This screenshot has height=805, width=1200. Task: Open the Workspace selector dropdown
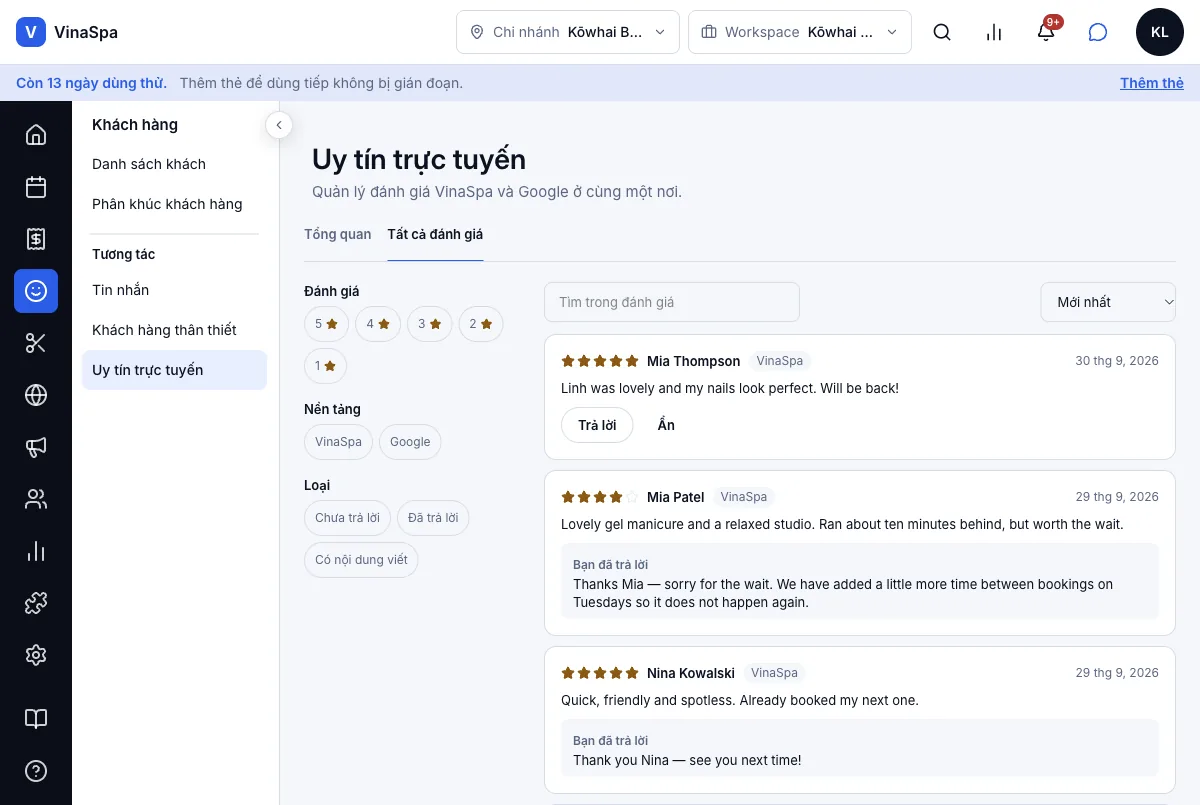point(800,32)
